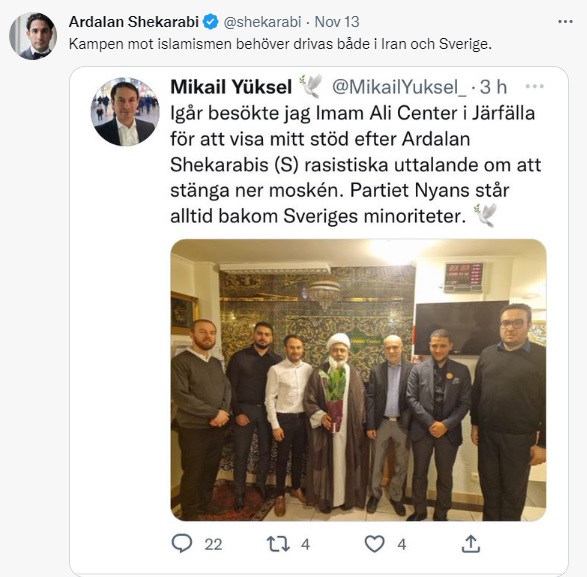Open the three-dot menu of Ardalan's tweet
The width and height of the screenshot is (587, 577).
coord(565,22)
